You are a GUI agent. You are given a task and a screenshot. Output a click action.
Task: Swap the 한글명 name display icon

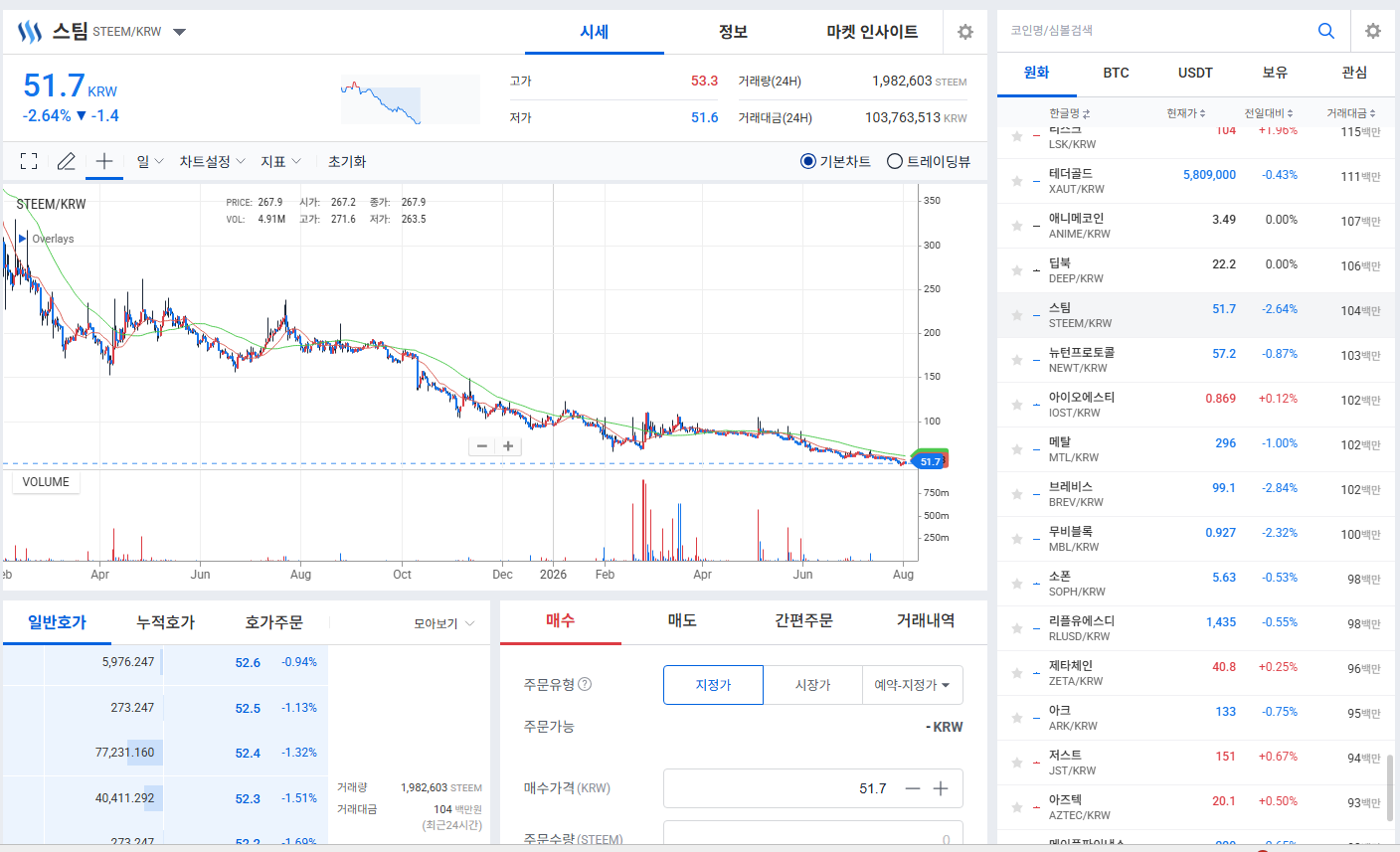(1086, 113)
